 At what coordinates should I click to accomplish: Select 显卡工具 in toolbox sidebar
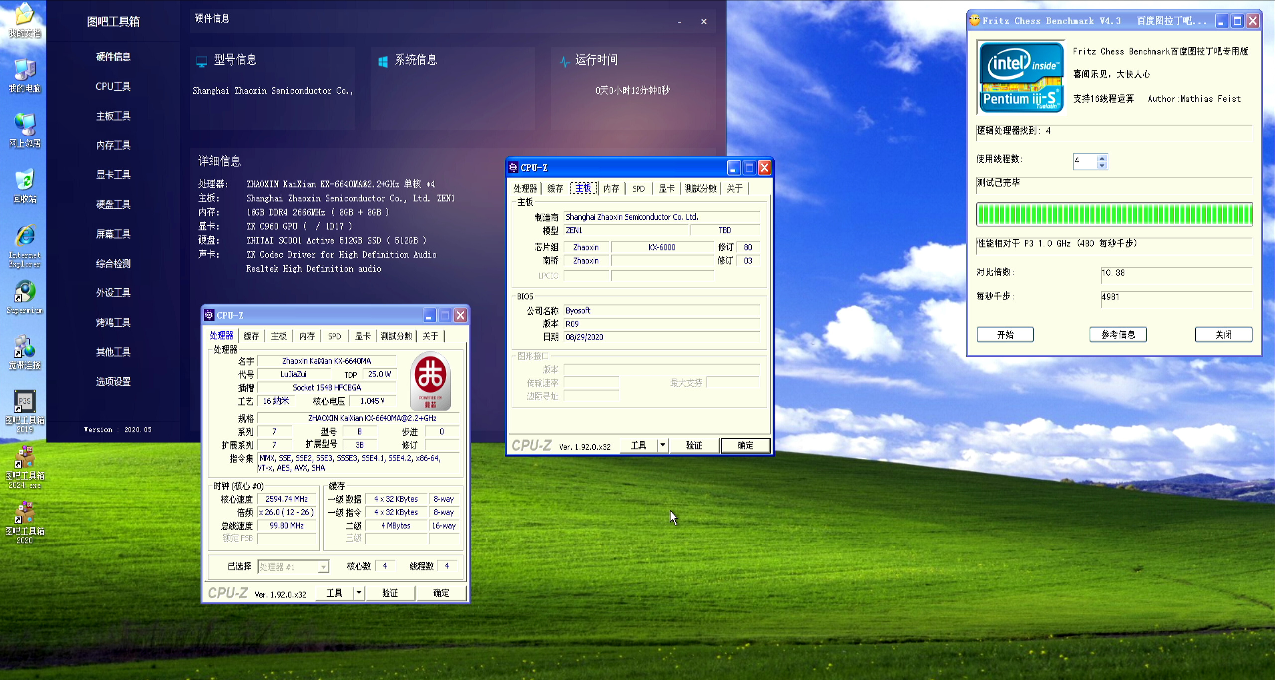coord(113,175)
